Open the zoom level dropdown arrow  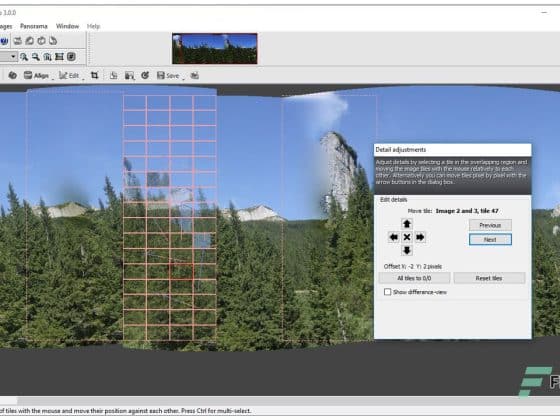13,56
